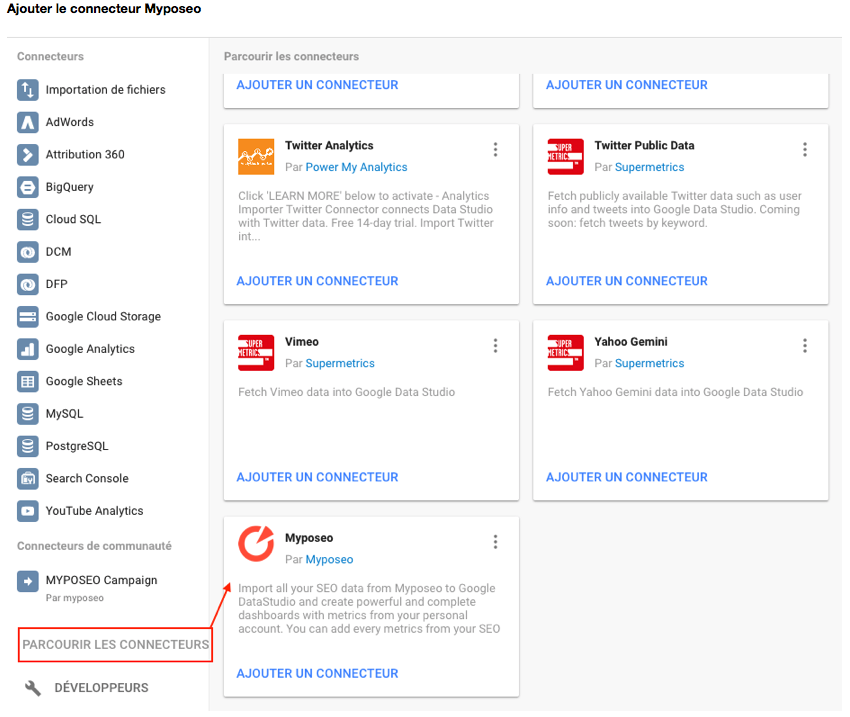Click the Vimeo card Supermetrics logo
Image resolution: width=850 pixels, height=717 pixels.
pyautogui.click(x=256, y=353)
